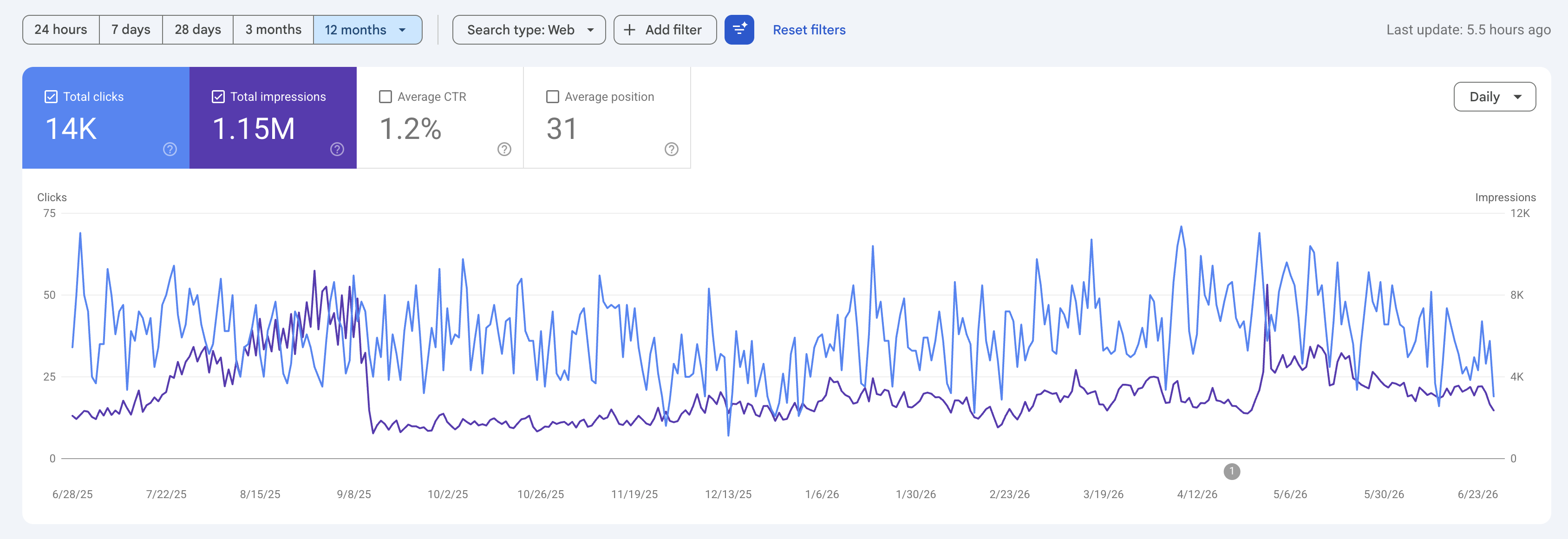Click the Last update: 5.5 hours ago text
This screenshot has height=539, width=1568.
point(1468,30)
